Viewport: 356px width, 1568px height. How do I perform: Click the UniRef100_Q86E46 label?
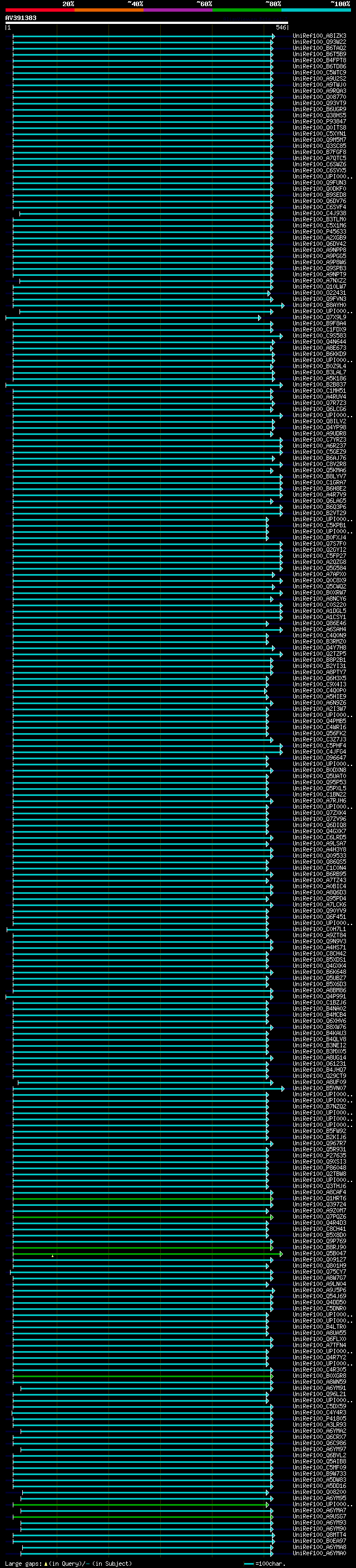[319, 624]
